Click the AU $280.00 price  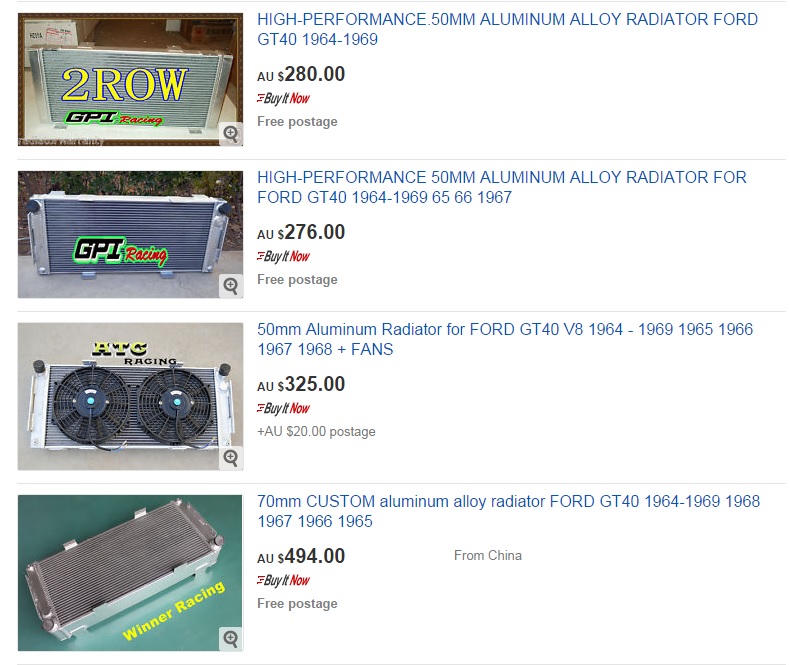tap(301, 74)
